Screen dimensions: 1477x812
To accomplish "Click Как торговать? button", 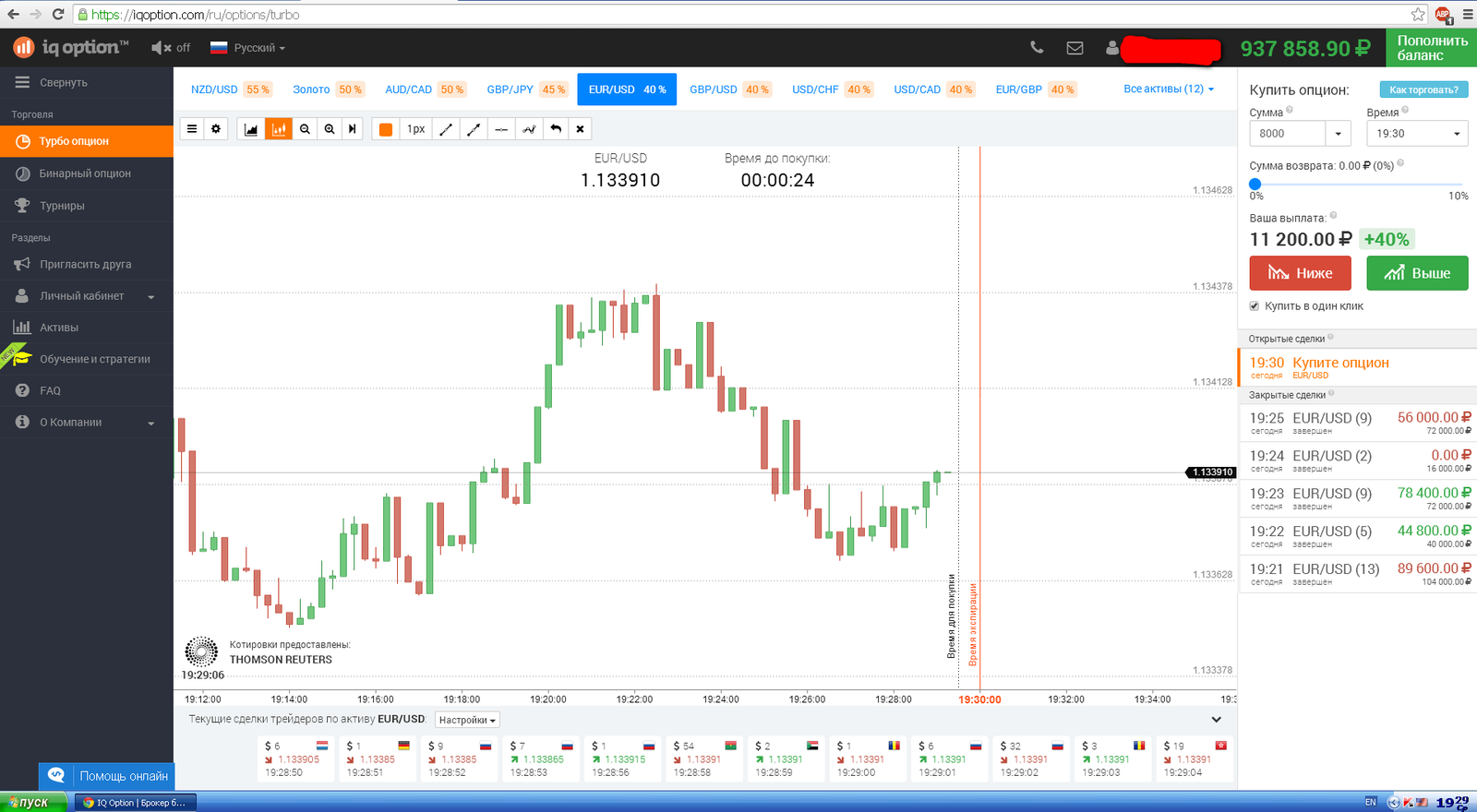I will 1423,90.
